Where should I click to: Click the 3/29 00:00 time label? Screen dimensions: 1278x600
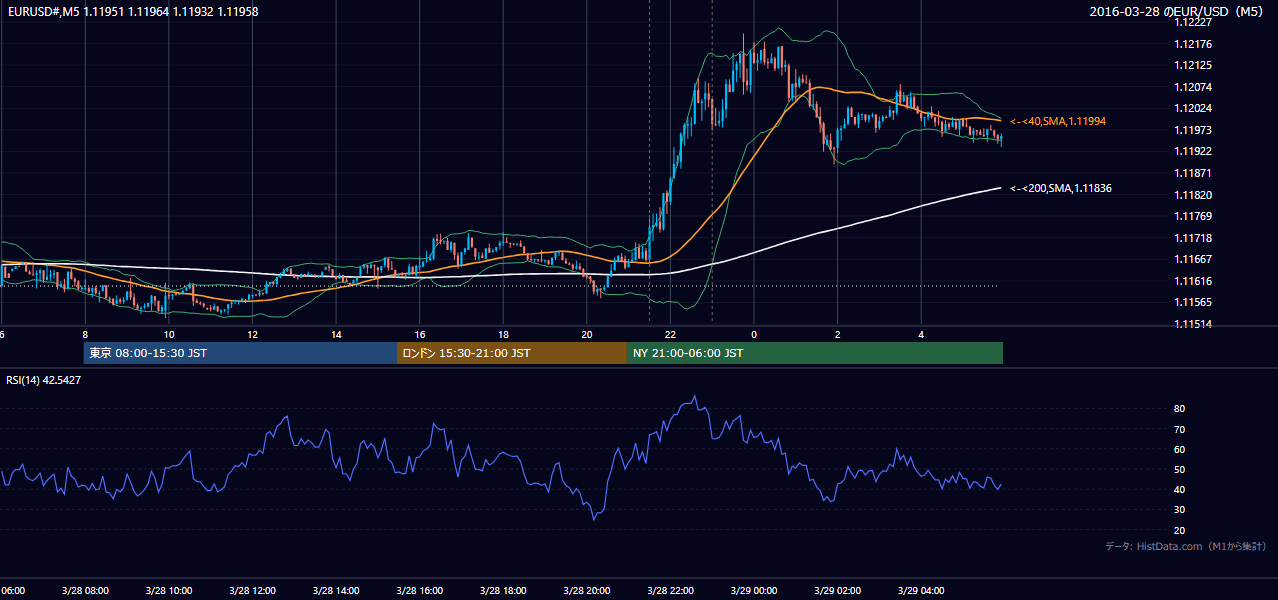pyautogui.click(x=753, y=590)
